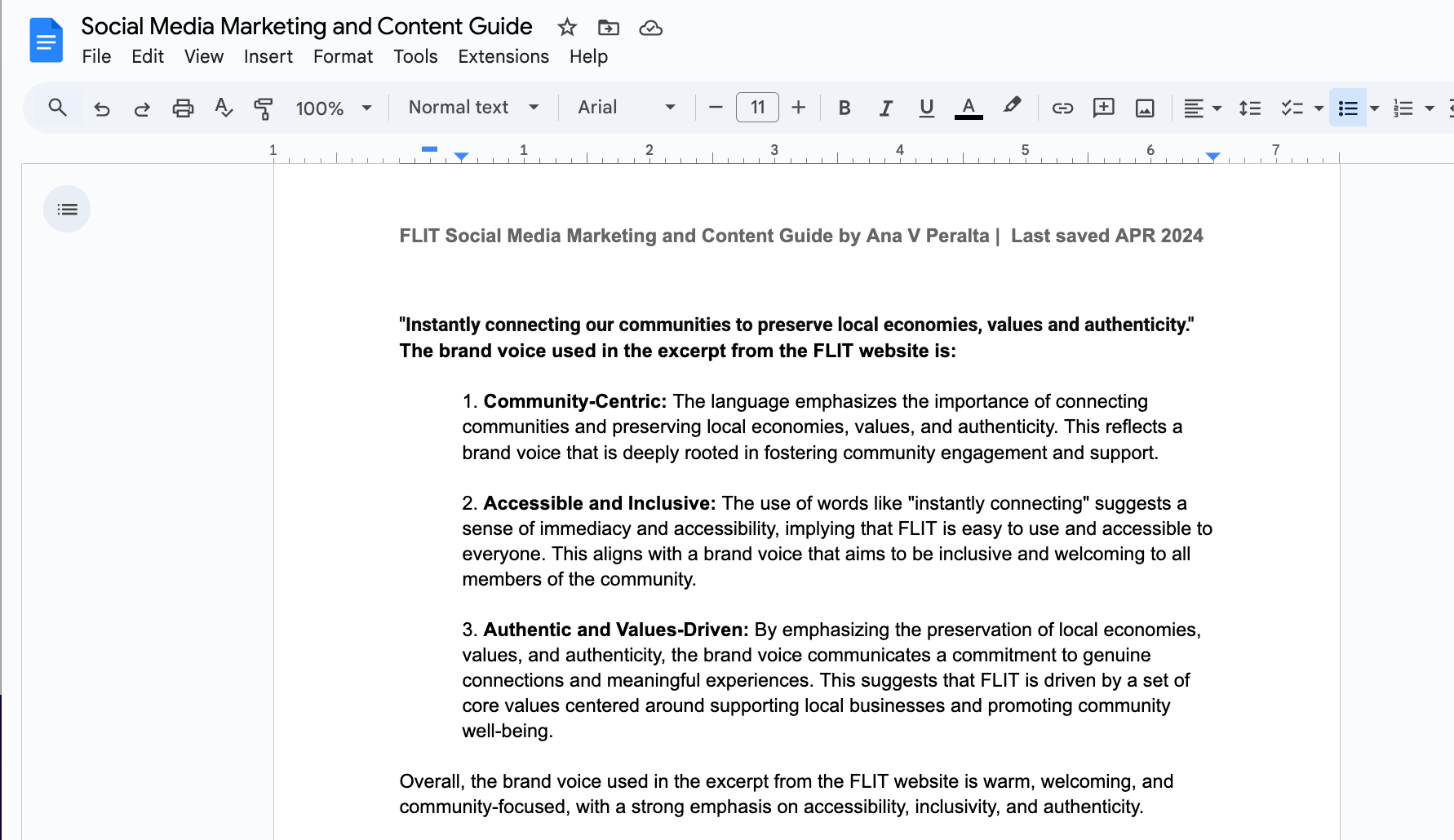Open the Google Docs home icon
Image resolution: width=1454 pixels, height=840 pixels.
(46, 40)
